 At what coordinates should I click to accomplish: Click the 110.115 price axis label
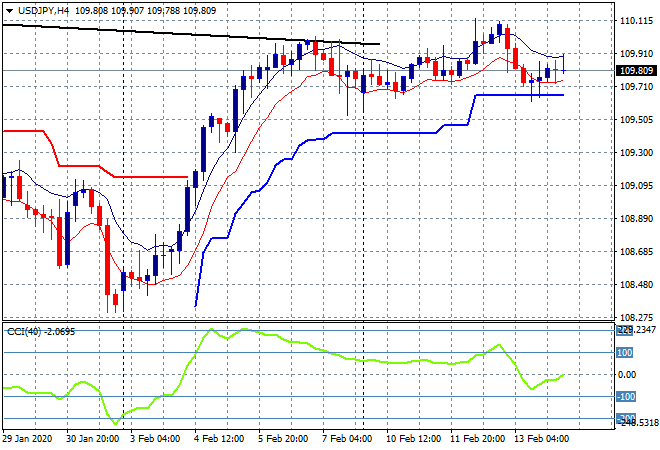[x=636, y=21]
